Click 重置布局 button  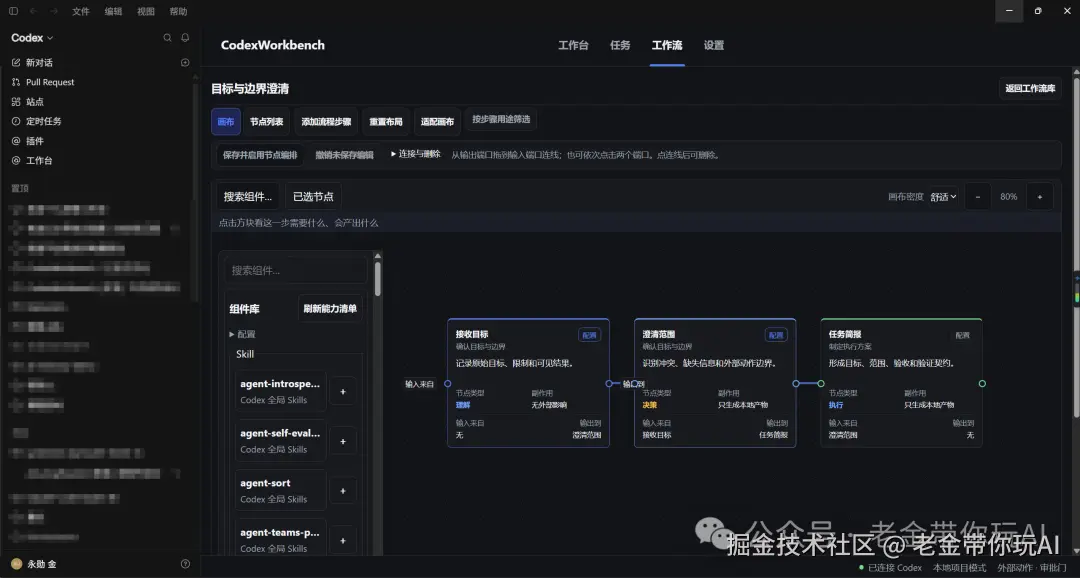tap(386, 122)
